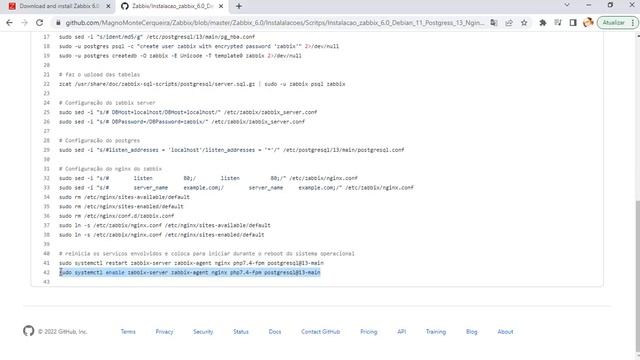Click the server_name example.com sed line
The image size is (640, 360).
click(x=236, y=188)
